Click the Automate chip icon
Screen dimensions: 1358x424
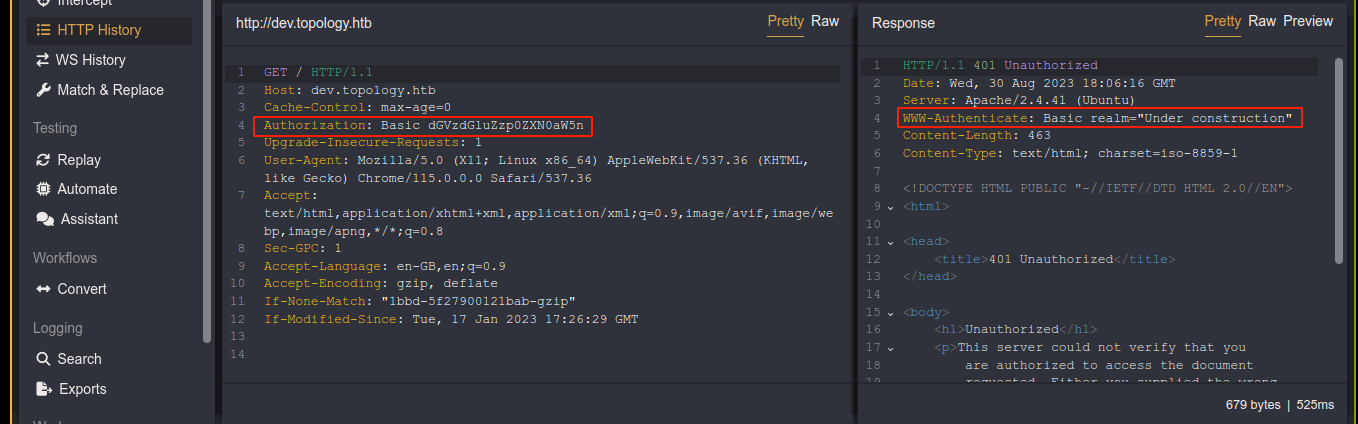43,189
